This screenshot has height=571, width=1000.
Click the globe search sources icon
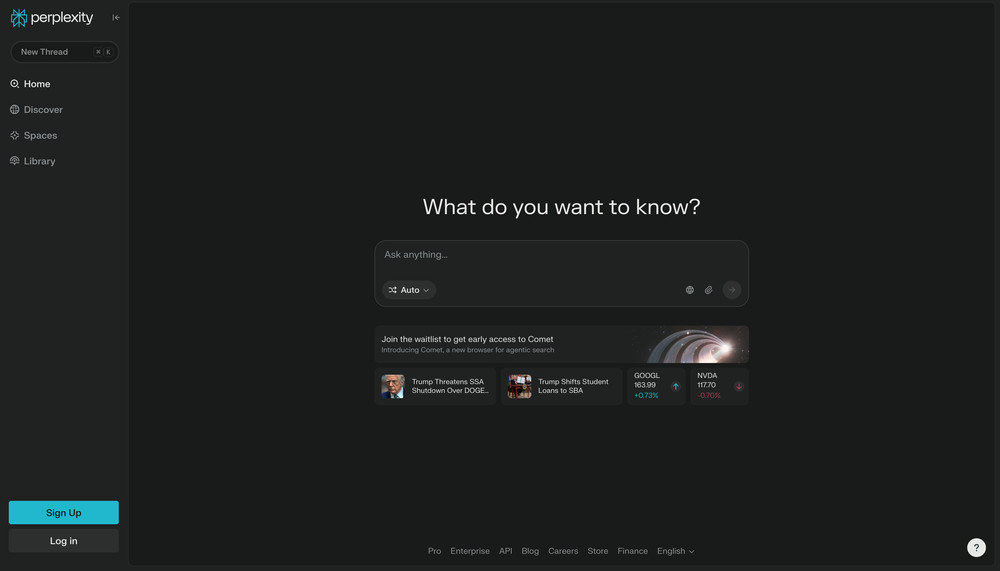[x=689, y=290]
